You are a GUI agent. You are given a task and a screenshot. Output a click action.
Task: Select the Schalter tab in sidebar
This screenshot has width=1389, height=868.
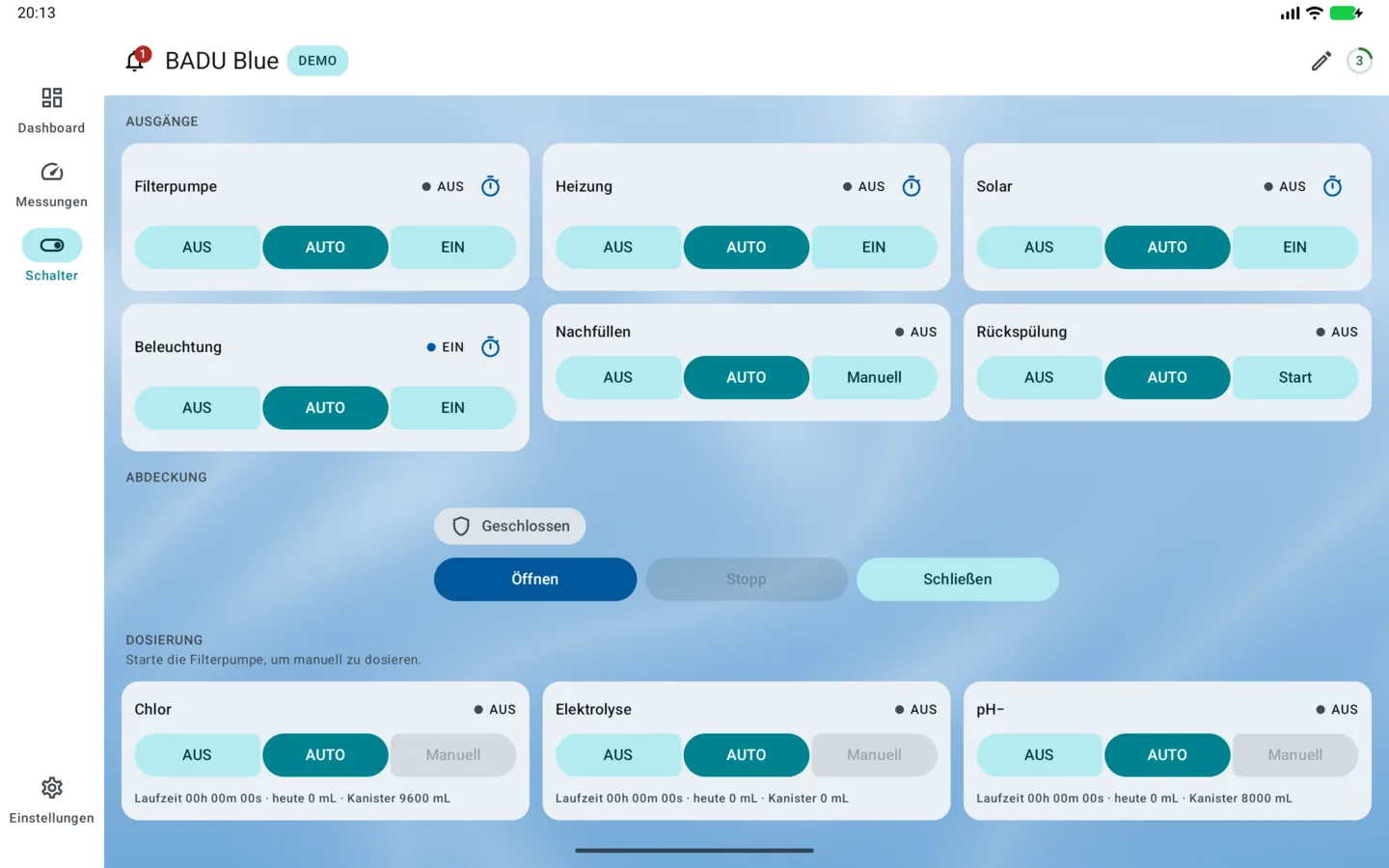(52, 257)
